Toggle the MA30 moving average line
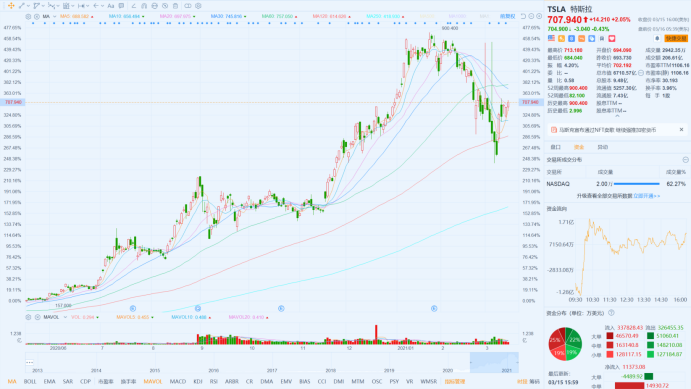This screenshot has height=389, width=691. pyautogui.click(x=228, y=16)
